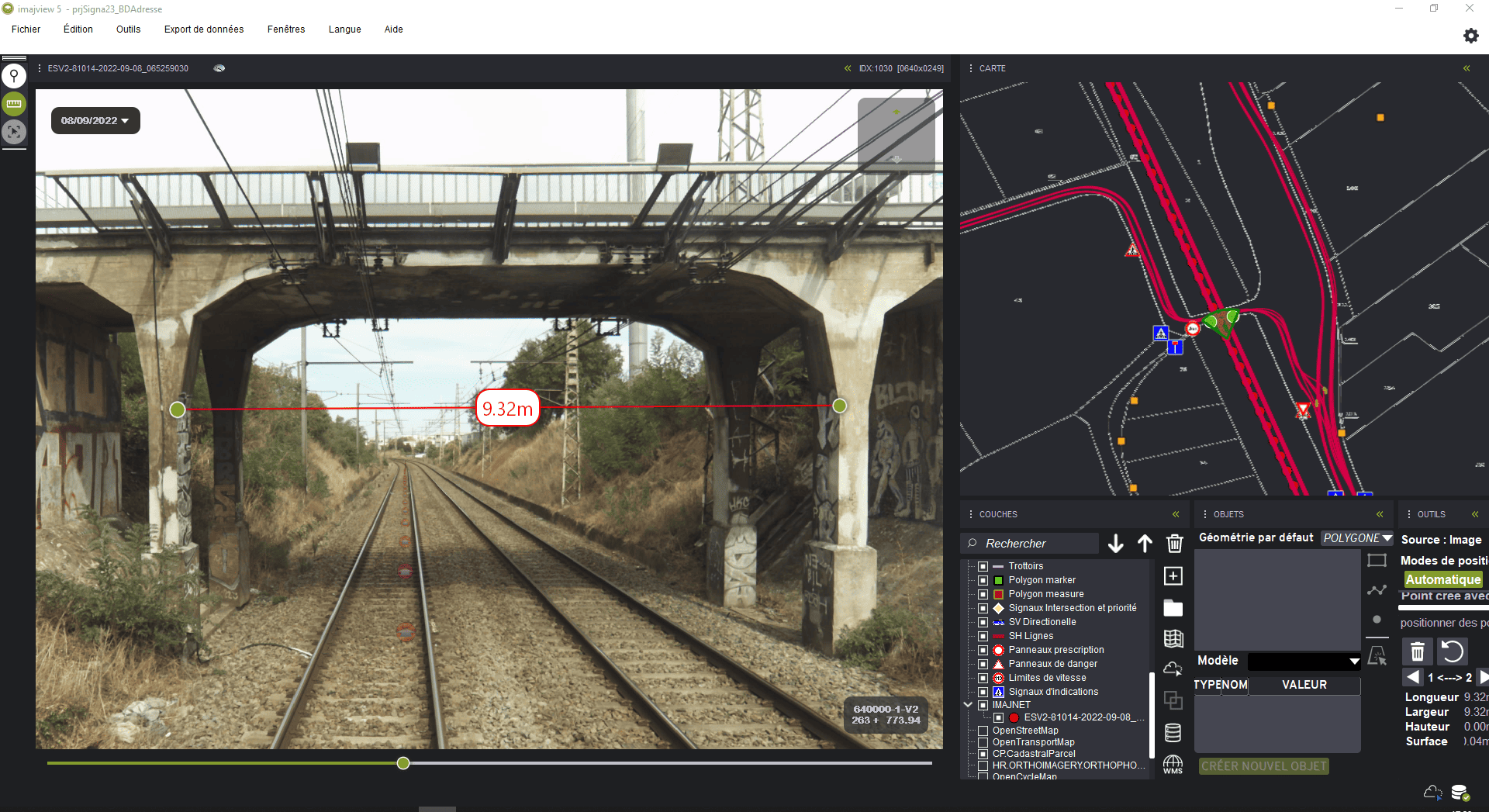This screenshot has width=1489, height=812.
Task: Select the location pin tool in left sidebar
Action: 14,76
